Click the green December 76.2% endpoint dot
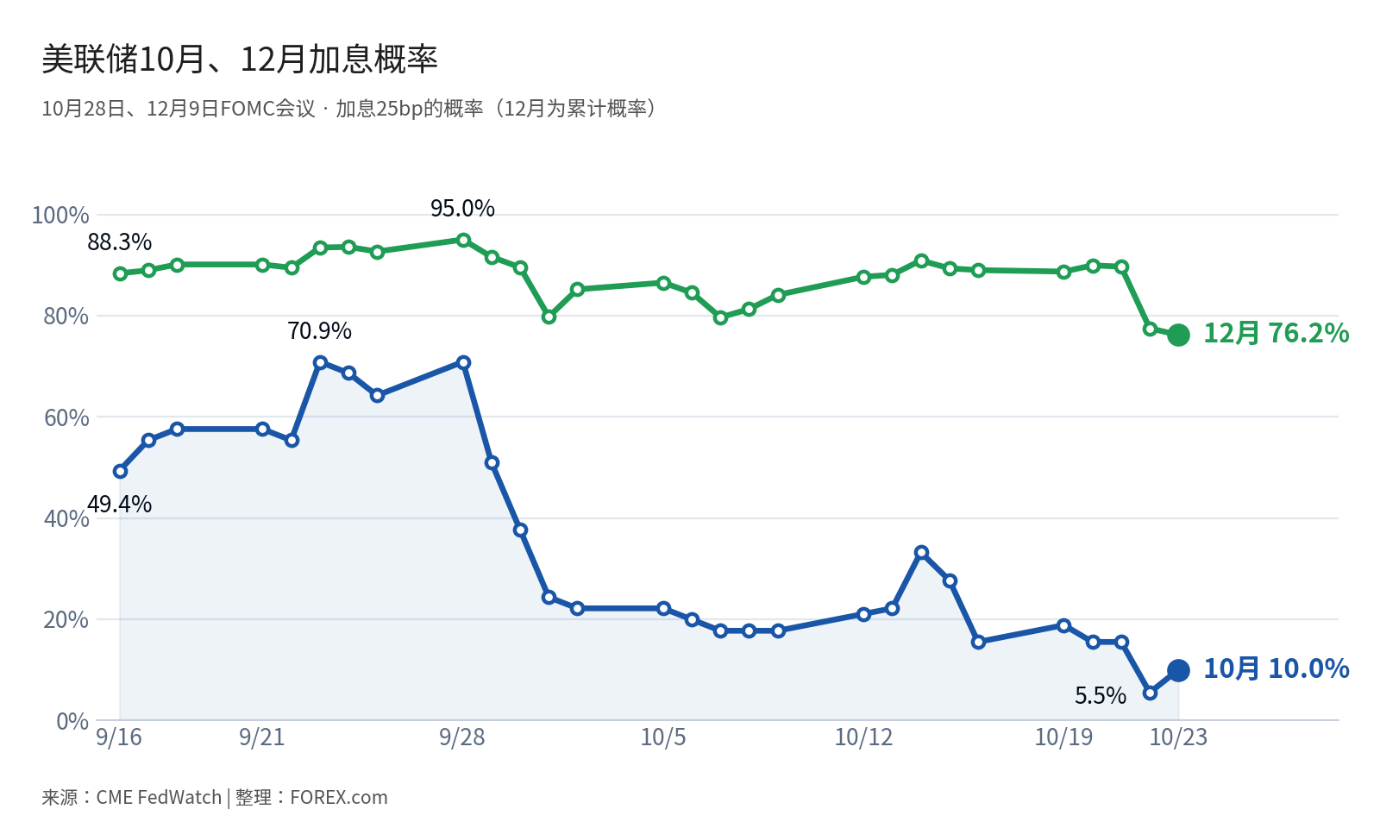Image resolution: width=1380 pixels, height=828 pixels. point(1178,335)
